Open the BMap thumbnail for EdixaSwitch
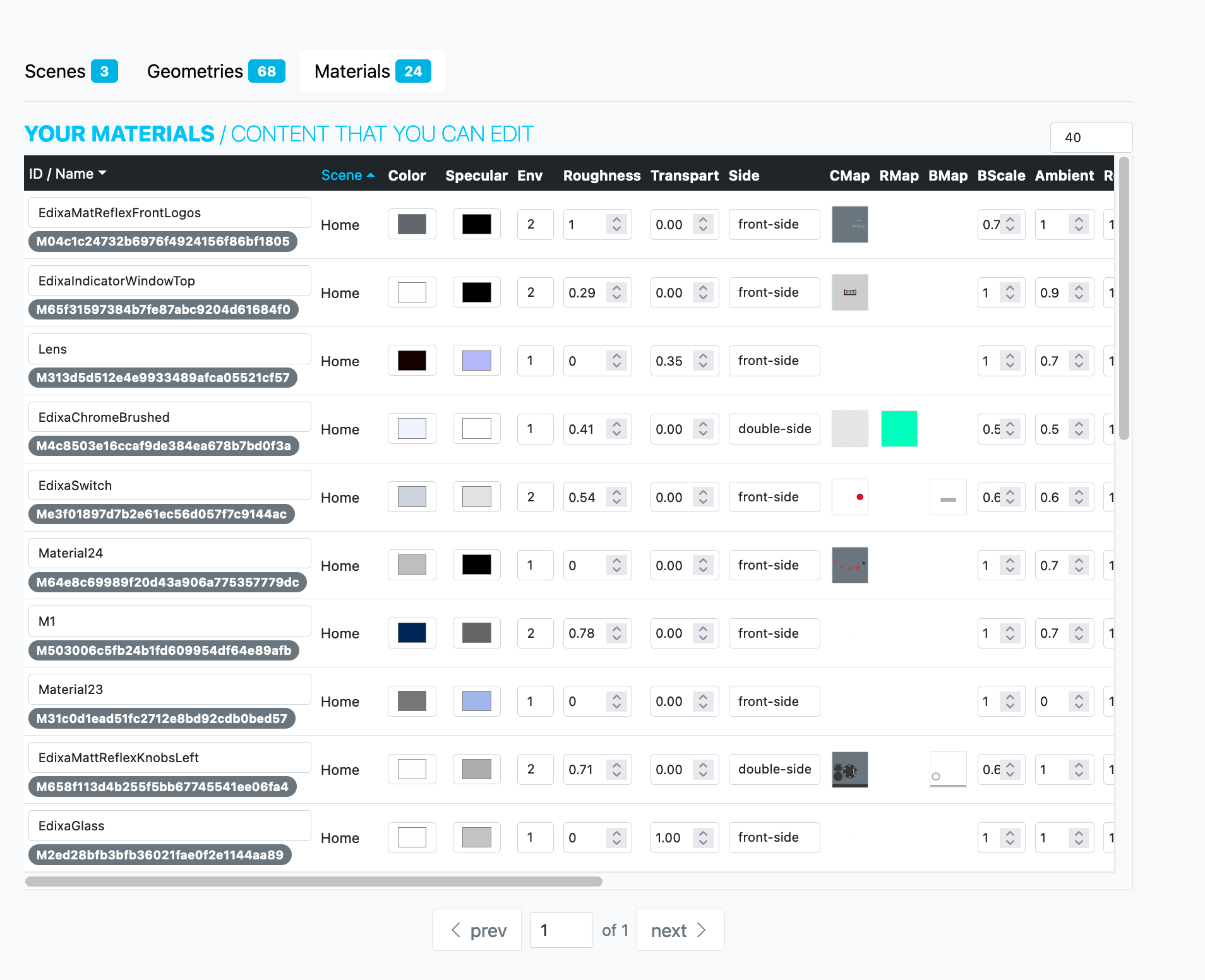The height and width of the screenshot is (980, 1205). click(x=947, y=497)
